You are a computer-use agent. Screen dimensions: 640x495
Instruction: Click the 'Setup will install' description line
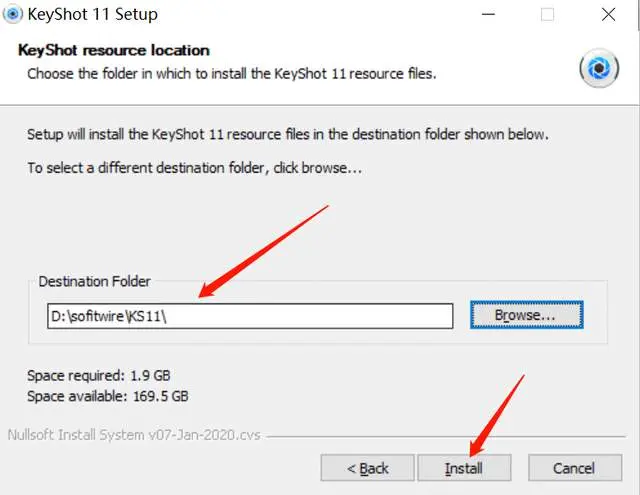pos(288,134)
